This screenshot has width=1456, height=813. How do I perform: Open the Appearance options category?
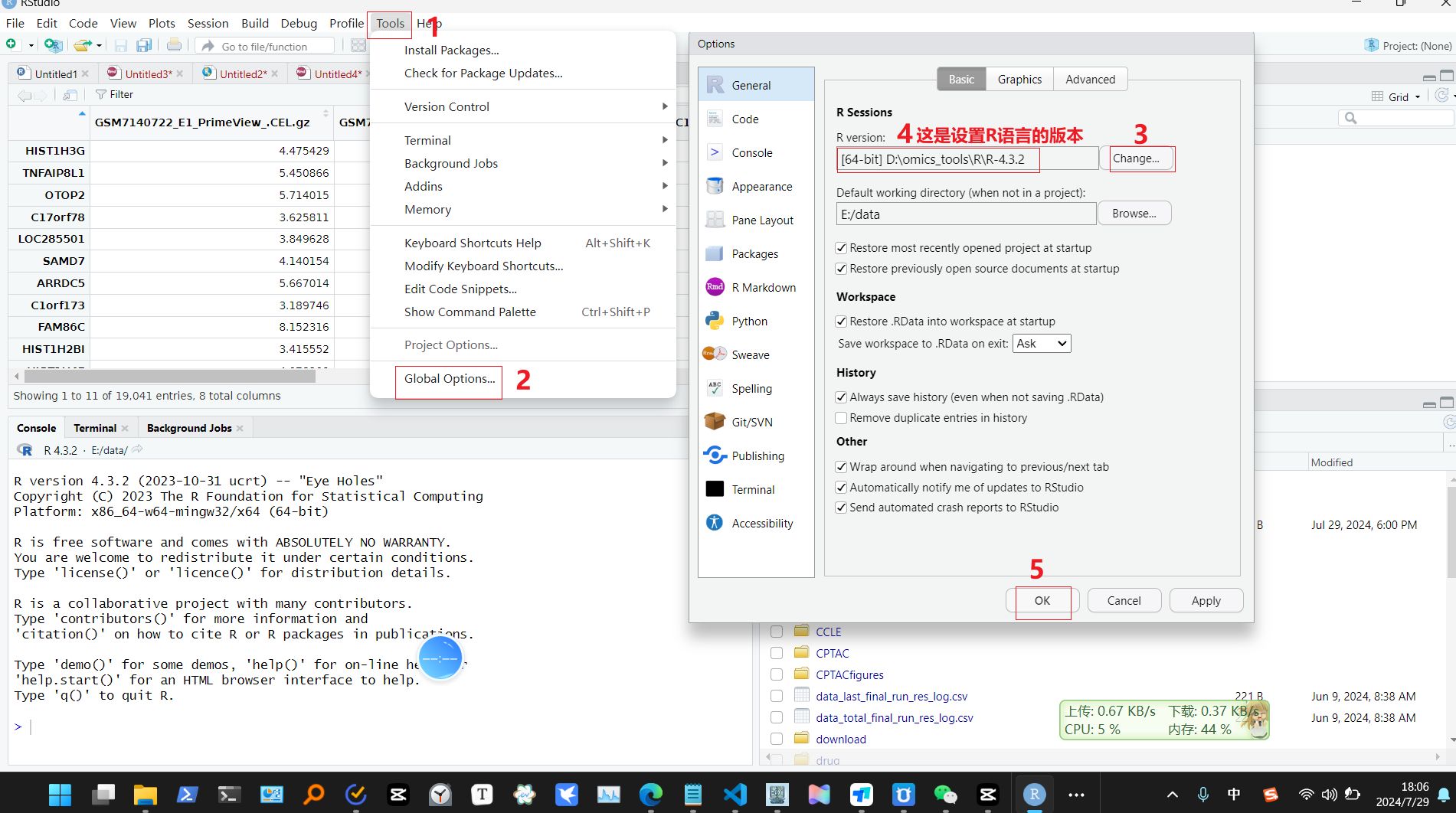pos(755,186)
